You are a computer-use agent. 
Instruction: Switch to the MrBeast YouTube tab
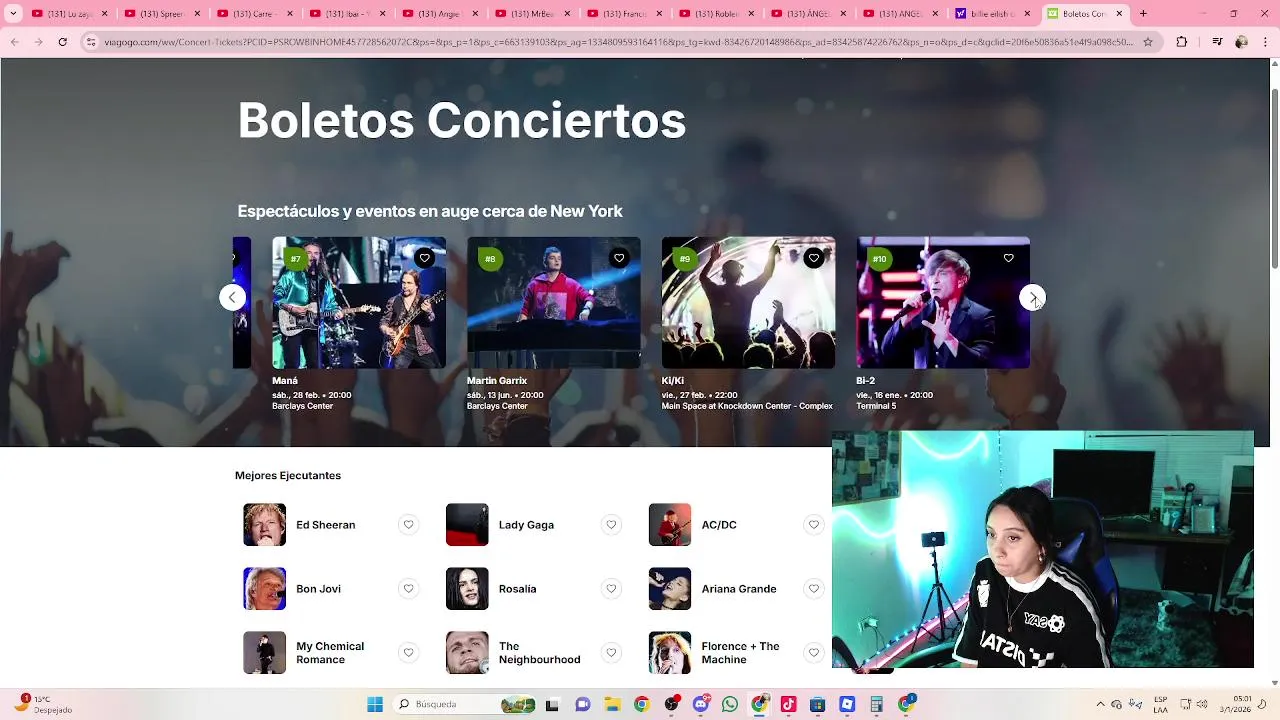531,14
